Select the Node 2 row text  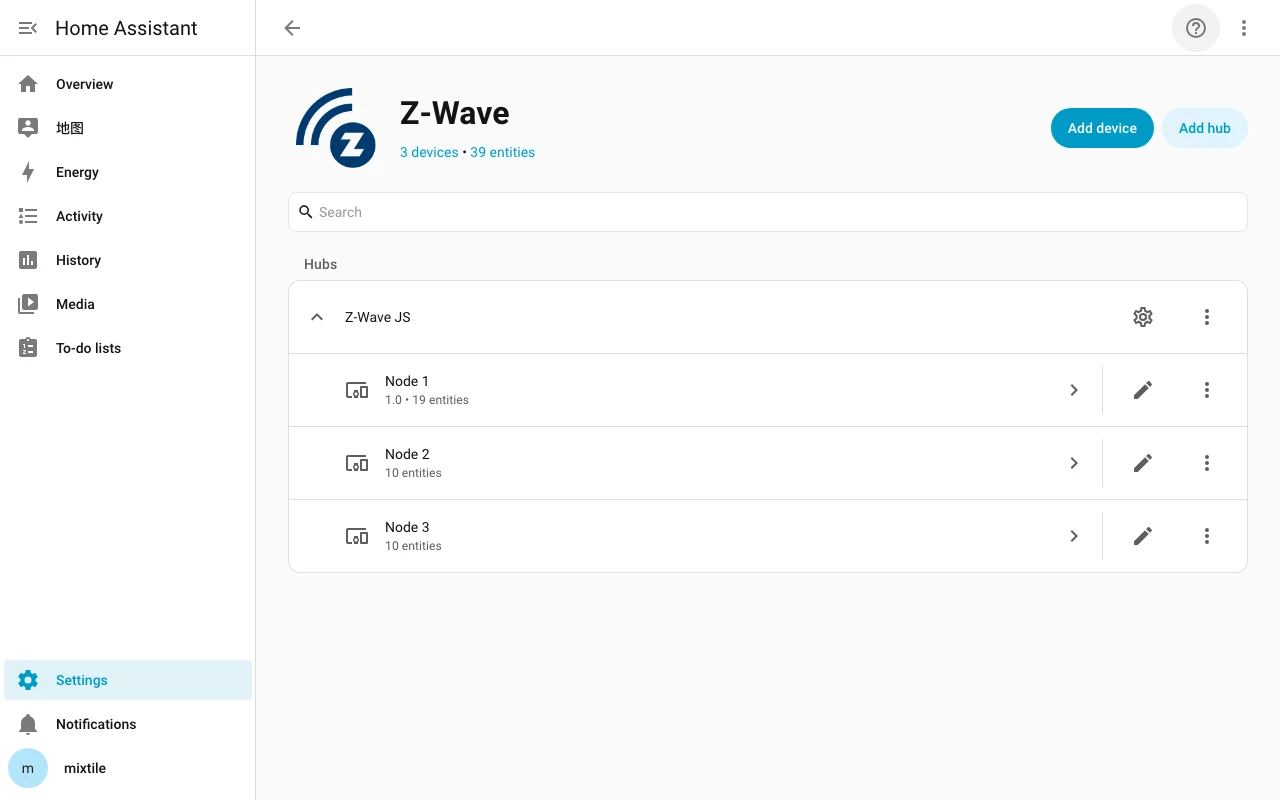click(413, 463)
